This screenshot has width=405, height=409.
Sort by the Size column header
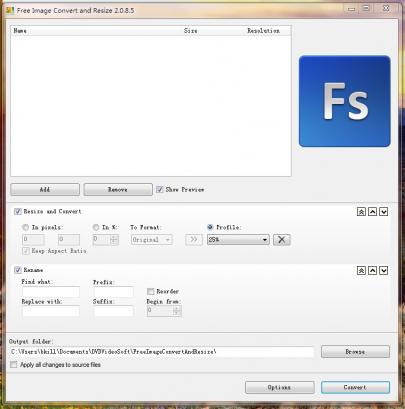(x=191, y=31)
